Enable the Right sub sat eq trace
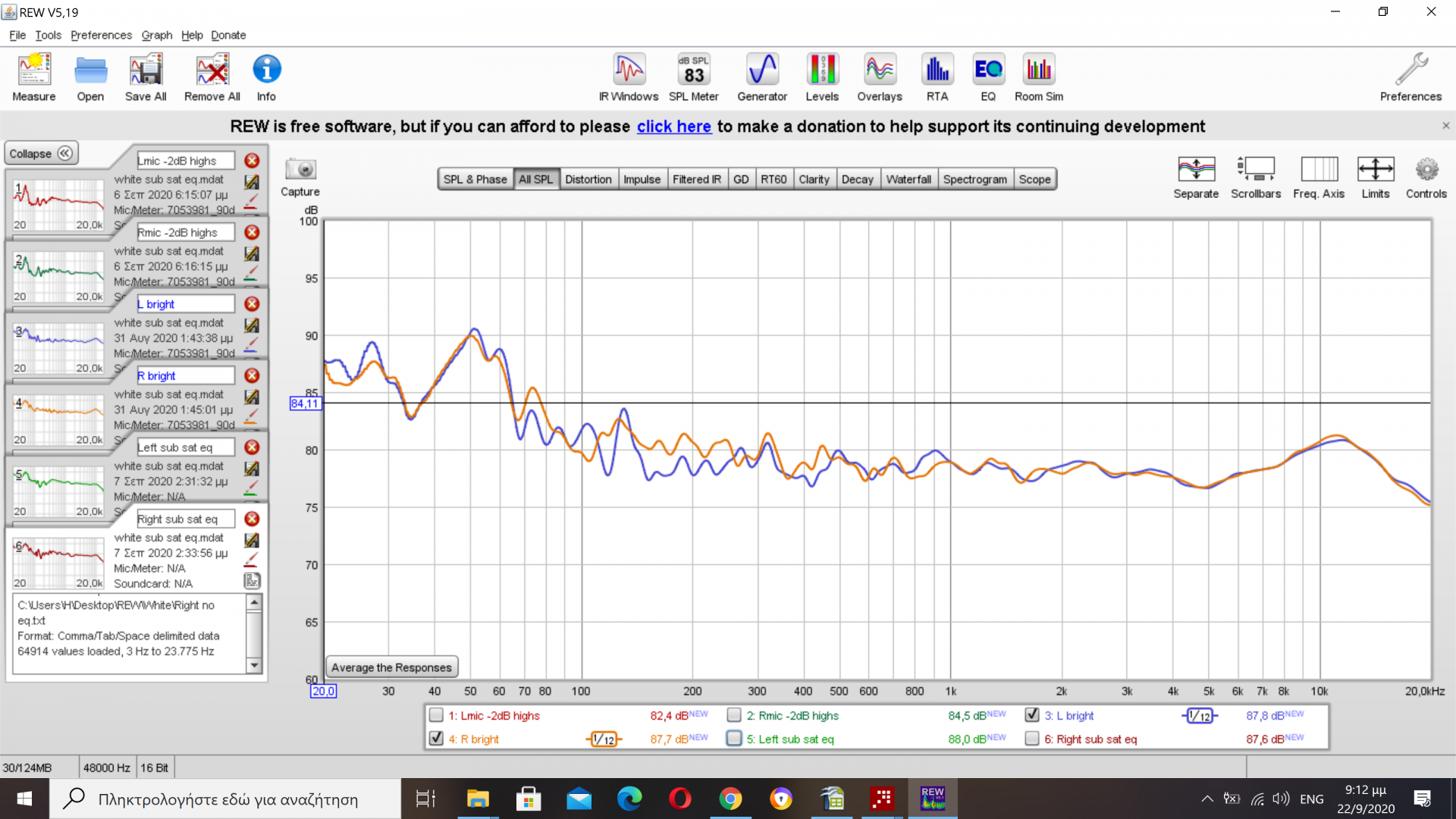 tap(1031, 739)
